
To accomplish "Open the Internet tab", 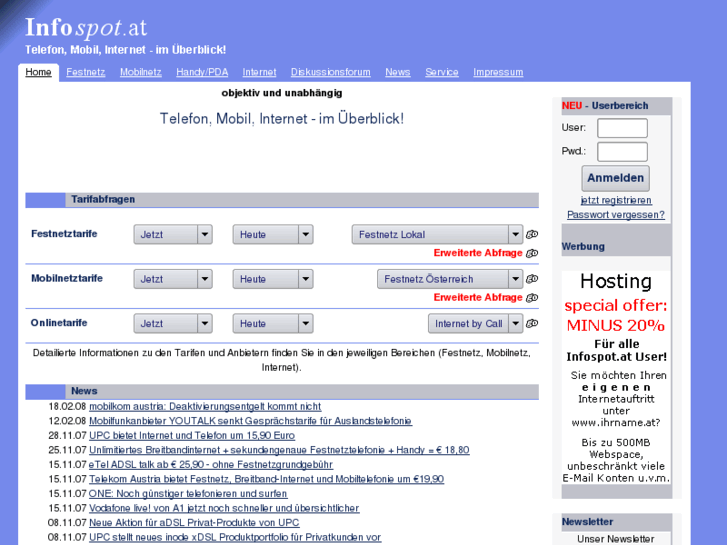I will [x=259, y=72].
